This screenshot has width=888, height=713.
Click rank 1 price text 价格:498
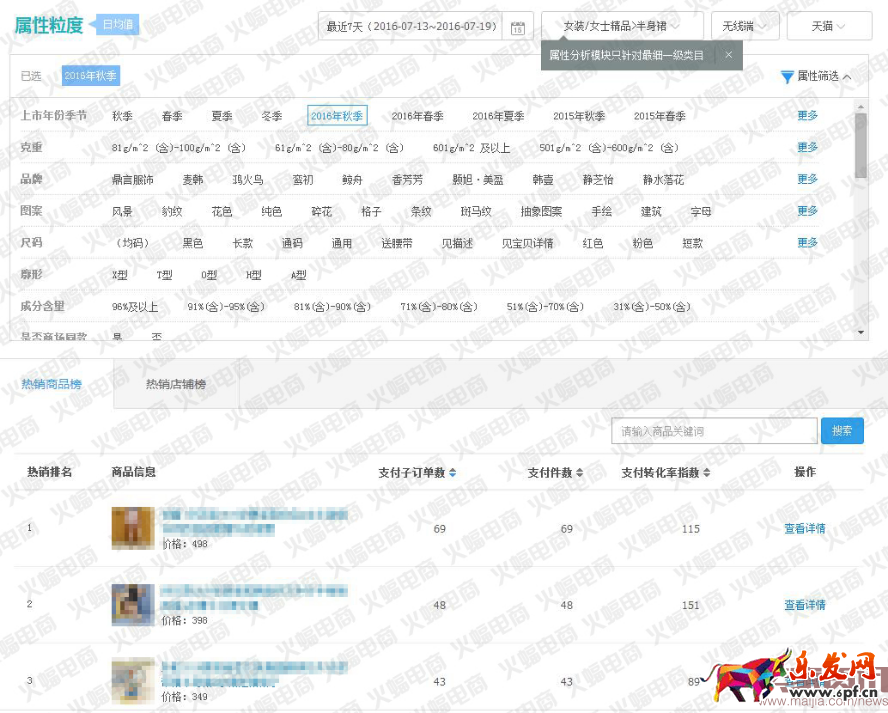185,544
